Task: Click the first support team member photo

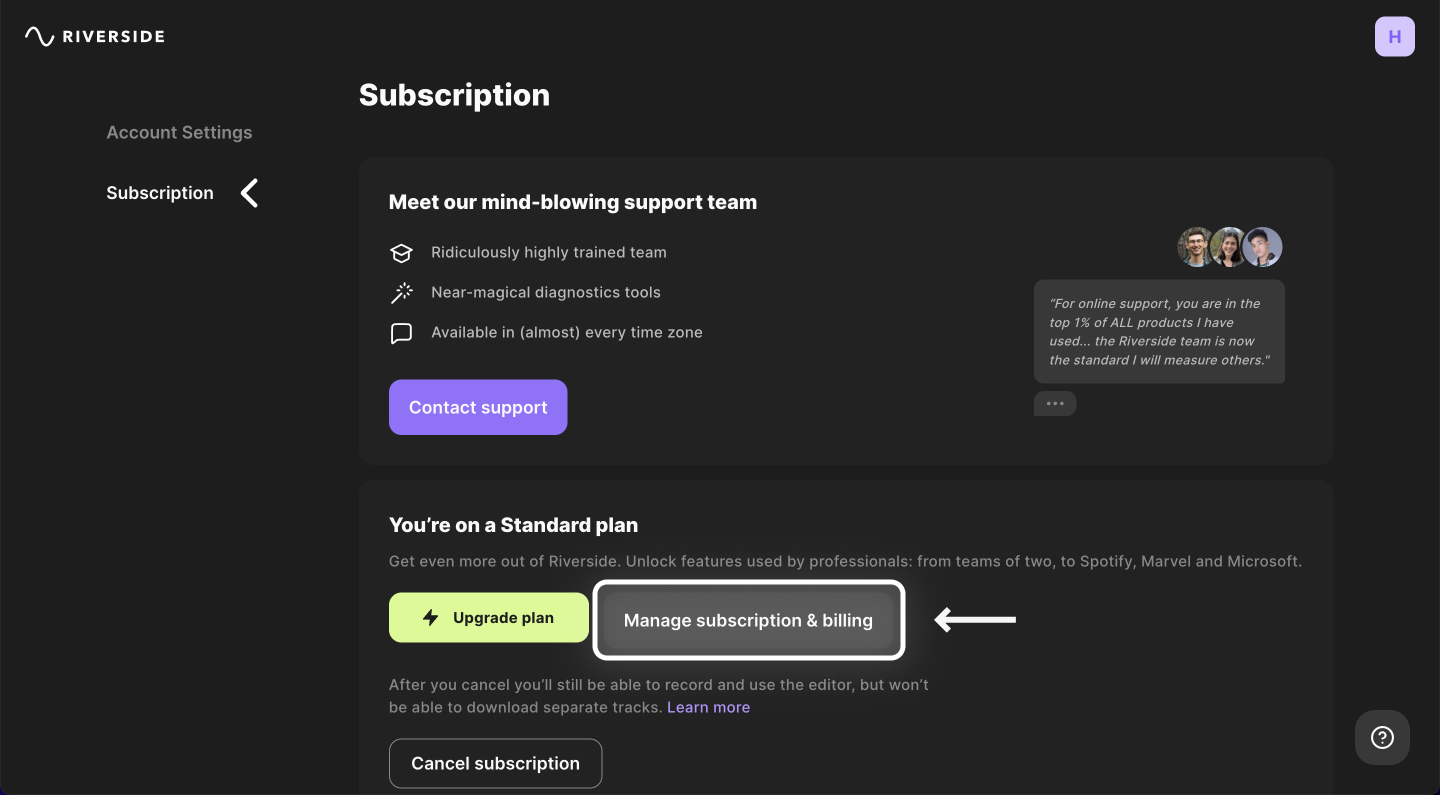Action: [x=1196, y=247]
